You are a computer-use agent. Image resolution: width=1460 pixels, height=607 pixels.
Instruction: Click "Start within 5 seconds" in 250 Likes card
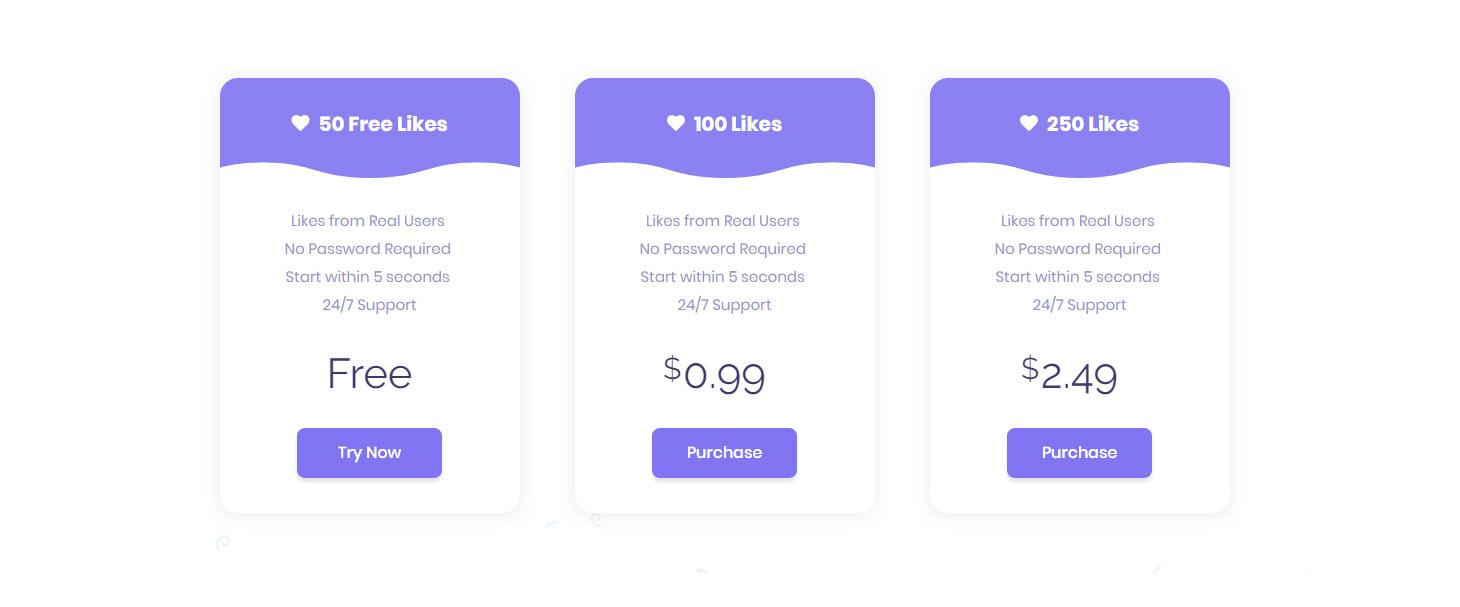[x=1077, y=277]
